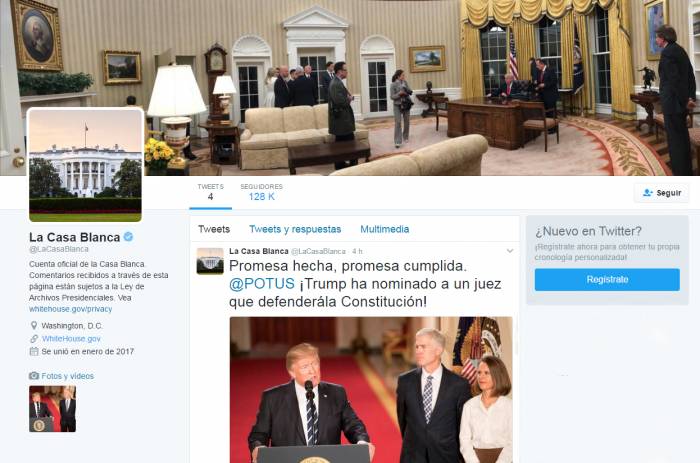This screenshot has height=463, width=700.
Task: Click the tweet author avatar thumbnail
Action: click(x=210, y=261)
